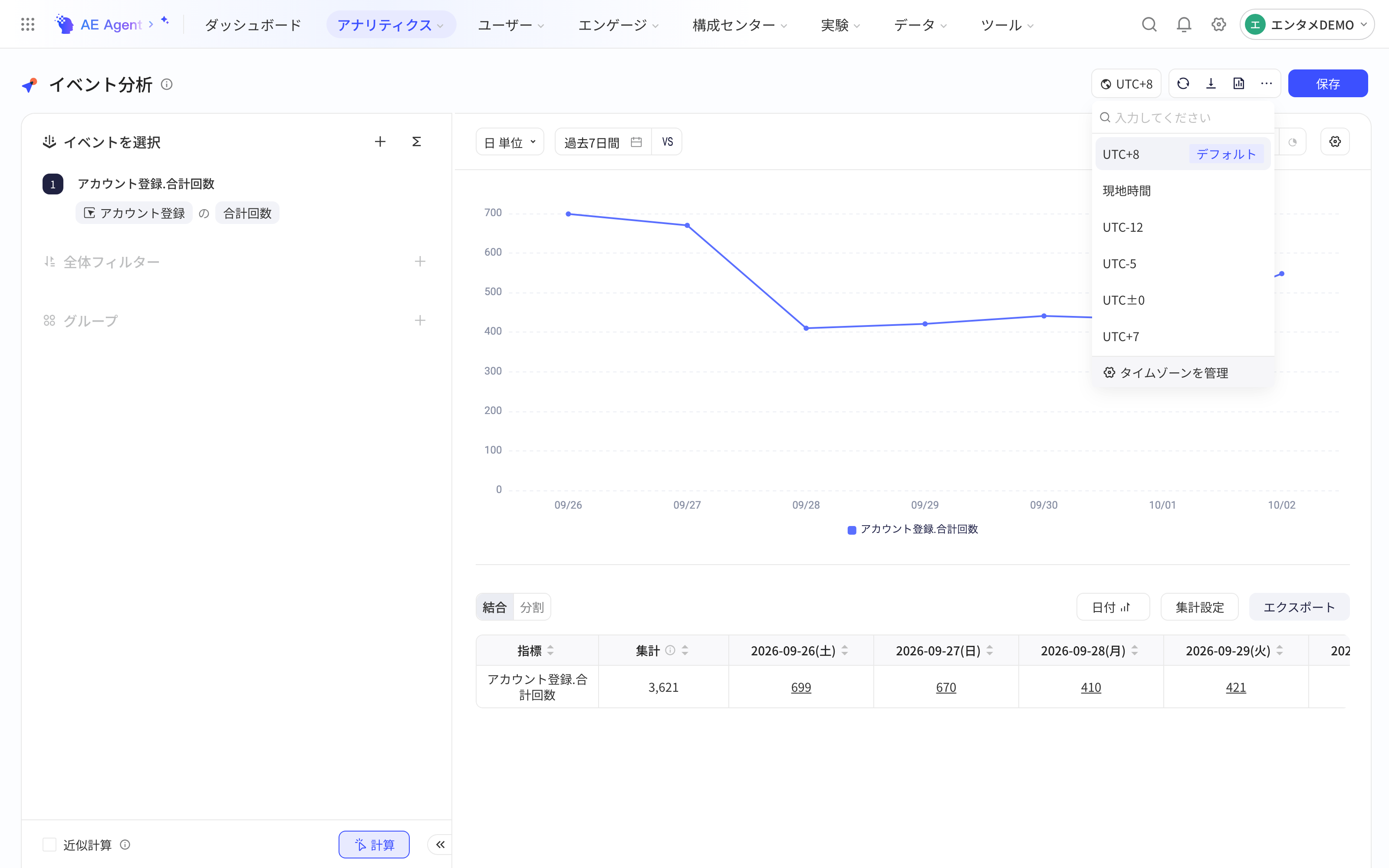
Task: Click the sigma formula icon
Action: point(417,142)
